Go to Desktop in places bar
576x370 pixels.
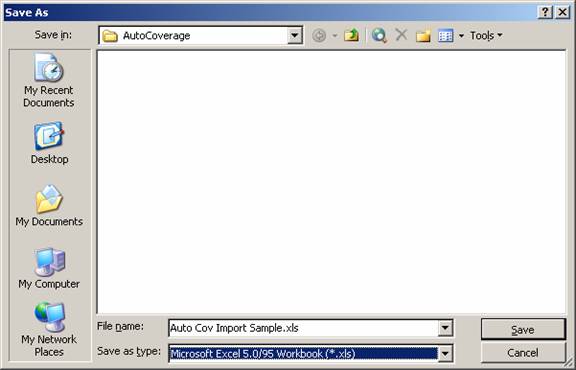point(49,143)
